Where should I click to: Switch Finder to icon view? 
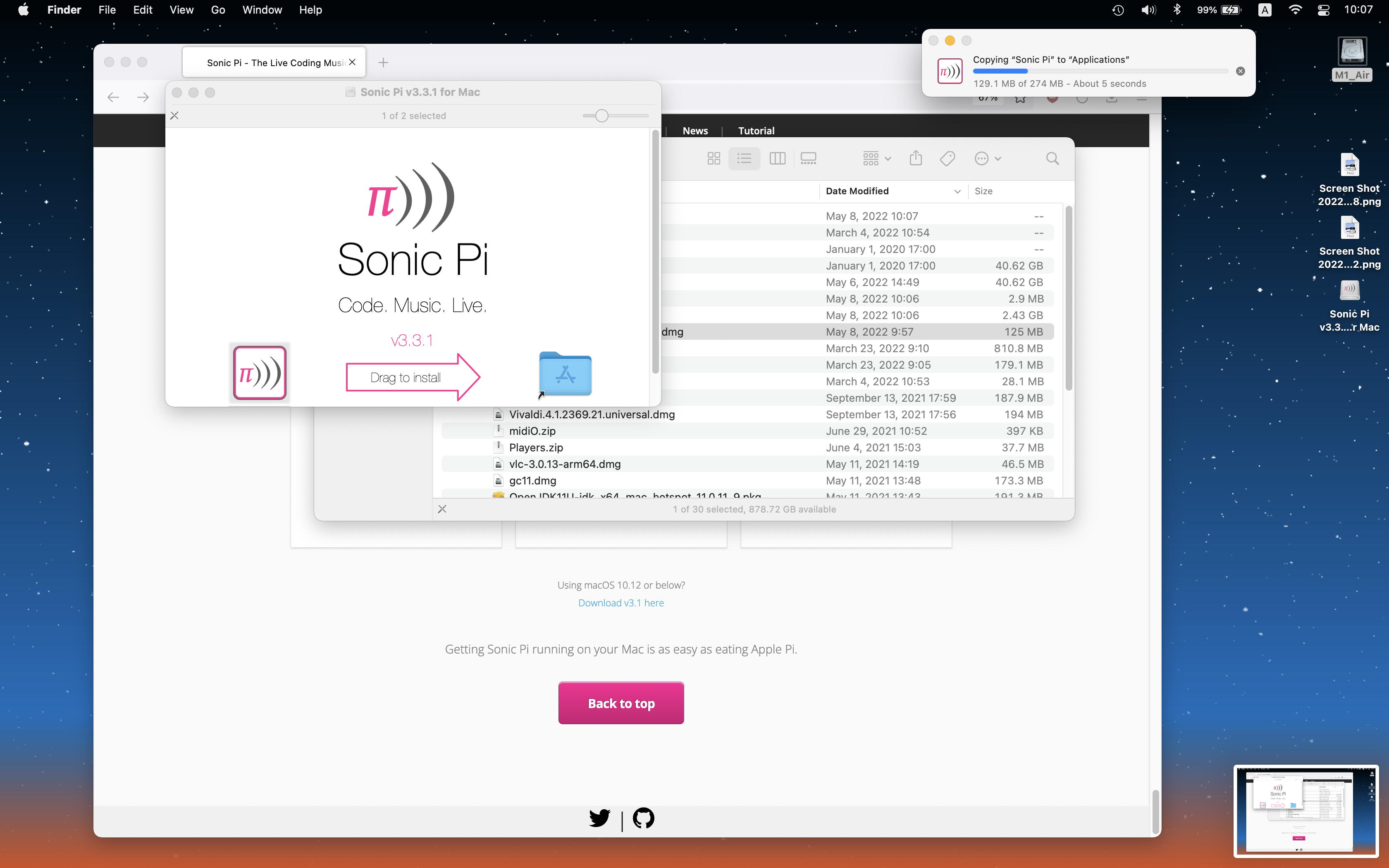click(714, 158)
